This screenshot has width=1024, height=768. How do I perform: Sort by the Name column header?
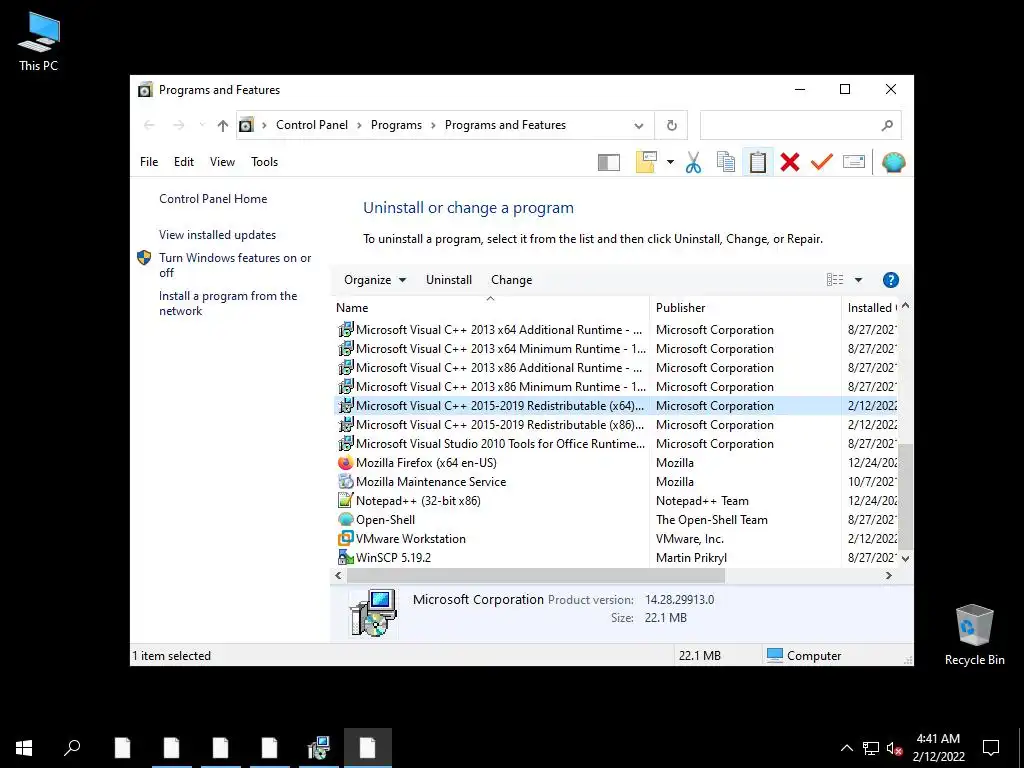490,308
